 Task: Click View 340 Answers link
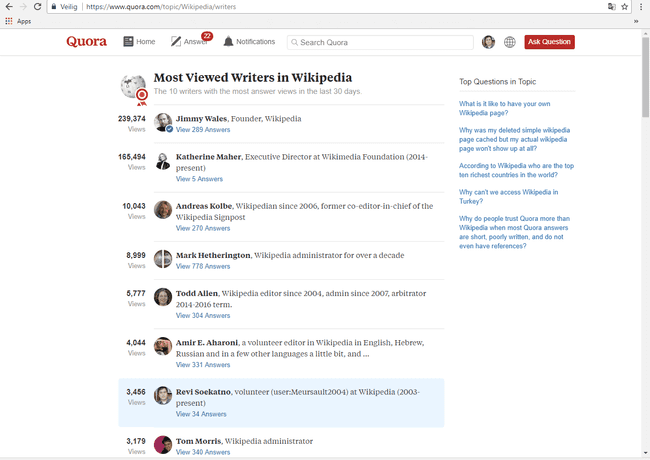click(203, 453)
